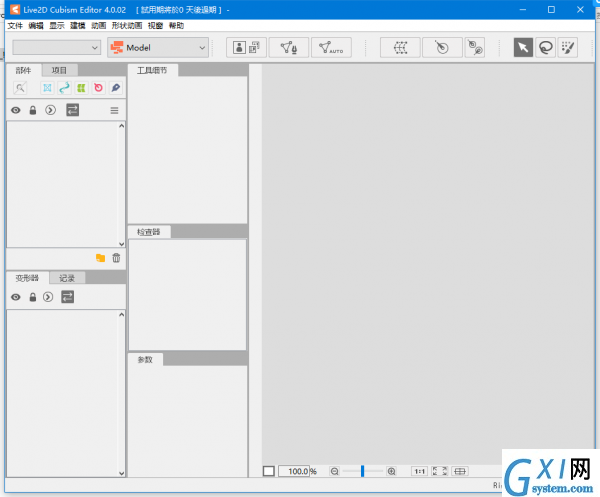600x497 pixels.
Task: Click parts list scroll up arrow
Action: click(122, 125)
